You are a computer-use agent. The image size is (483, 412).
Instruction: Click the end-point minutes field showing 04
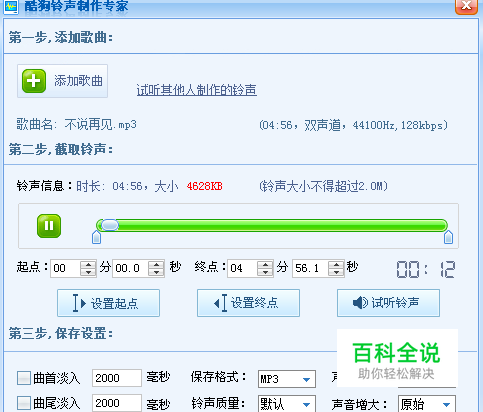[x=242, y=268]
